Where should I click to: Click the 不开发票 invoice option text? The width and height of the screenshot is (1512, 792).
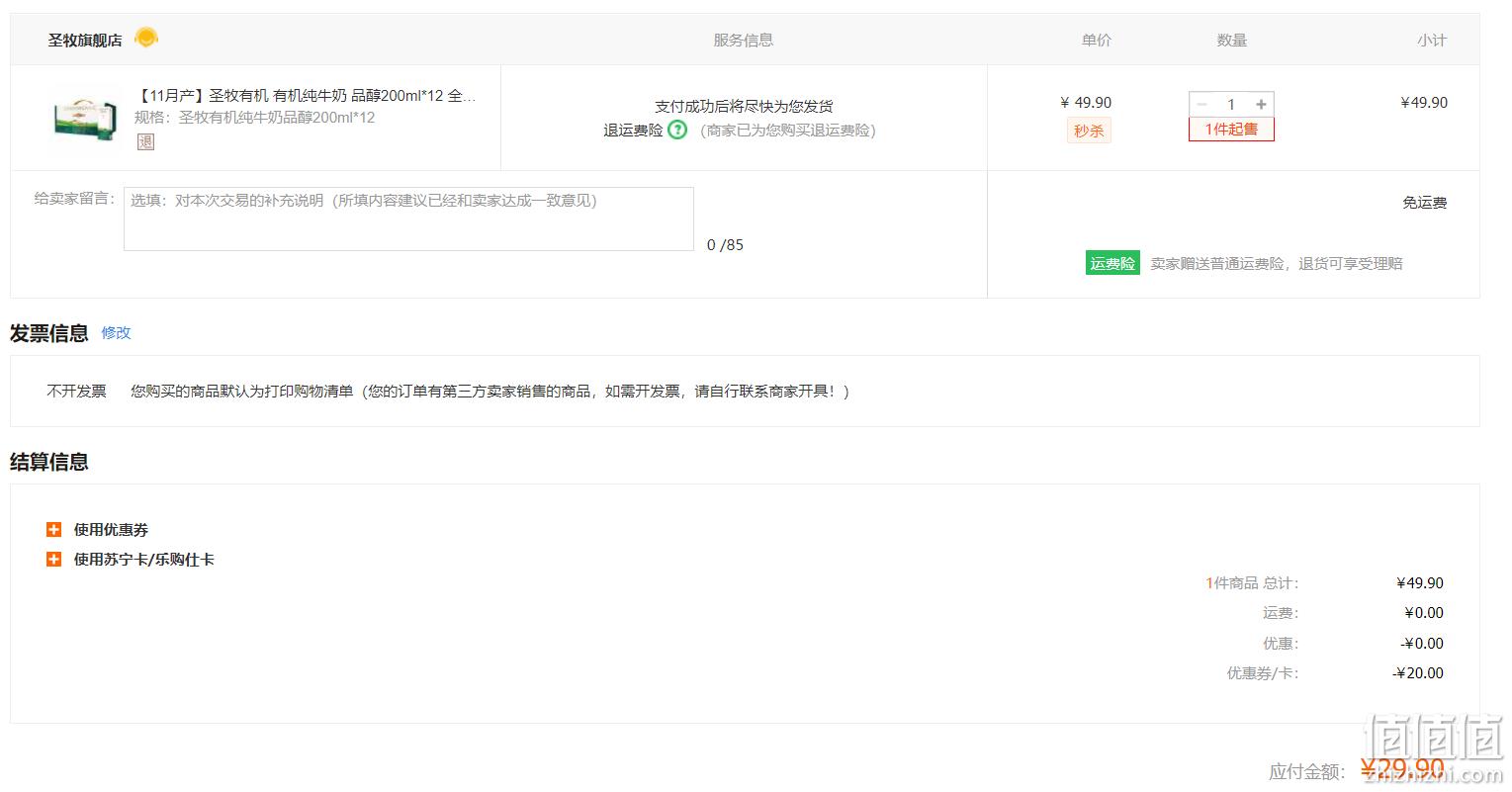tap(76, 392)
